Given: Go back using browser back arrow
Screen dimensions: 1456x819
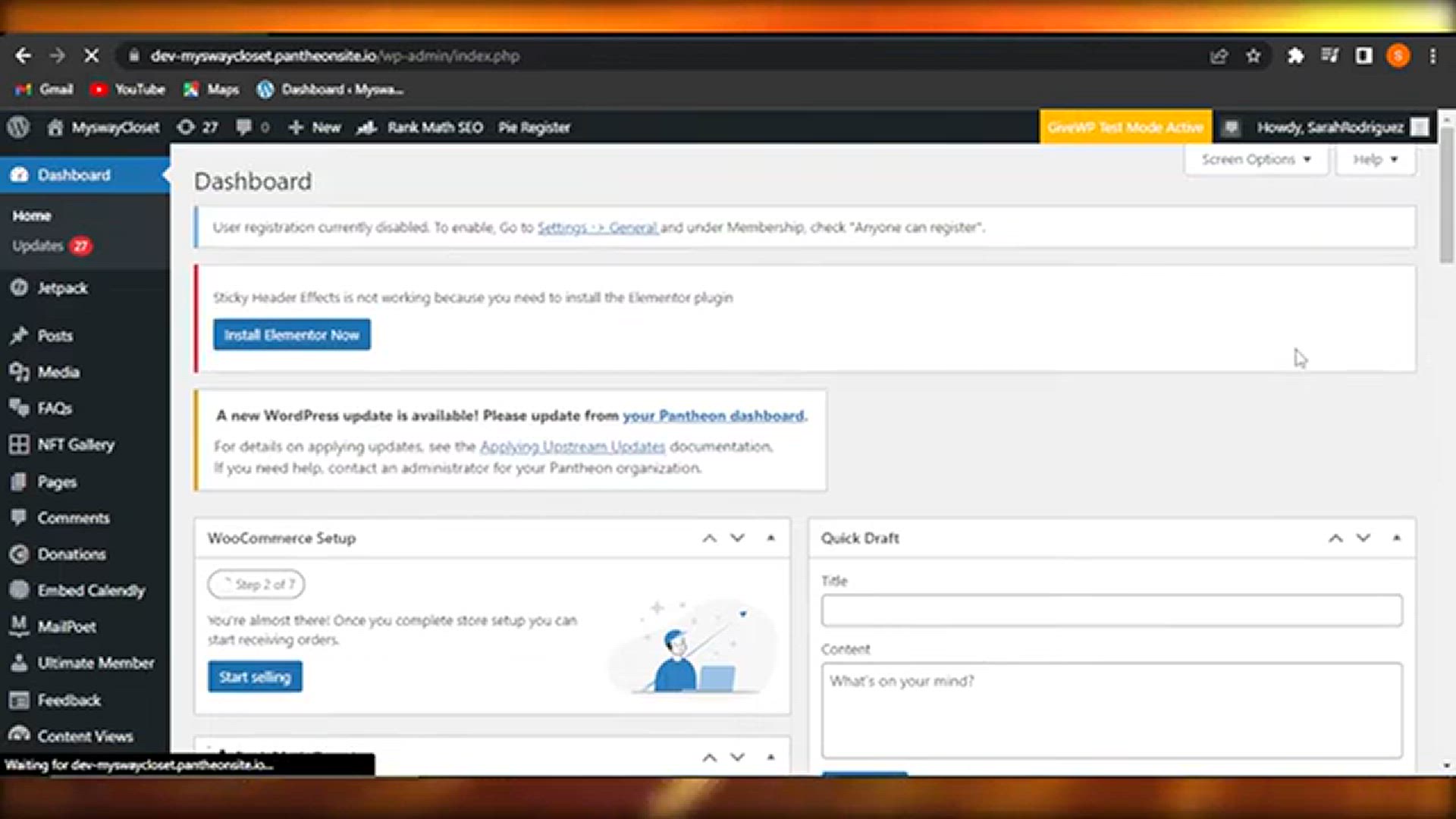Looking at the screenshot, I should click(x=23, y=55).
